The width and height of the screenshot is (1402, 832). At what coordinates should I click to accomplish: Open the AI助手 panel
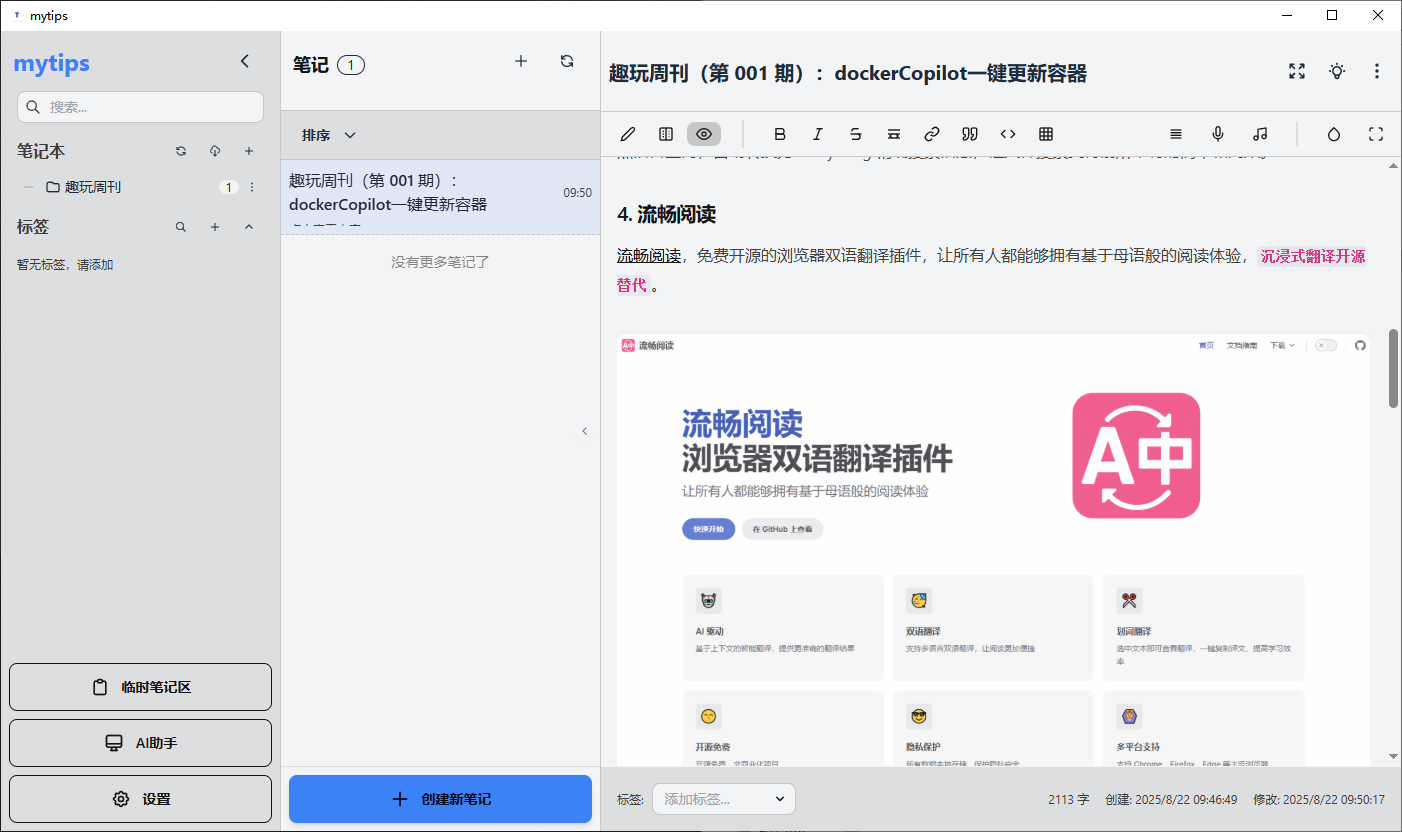140,743
